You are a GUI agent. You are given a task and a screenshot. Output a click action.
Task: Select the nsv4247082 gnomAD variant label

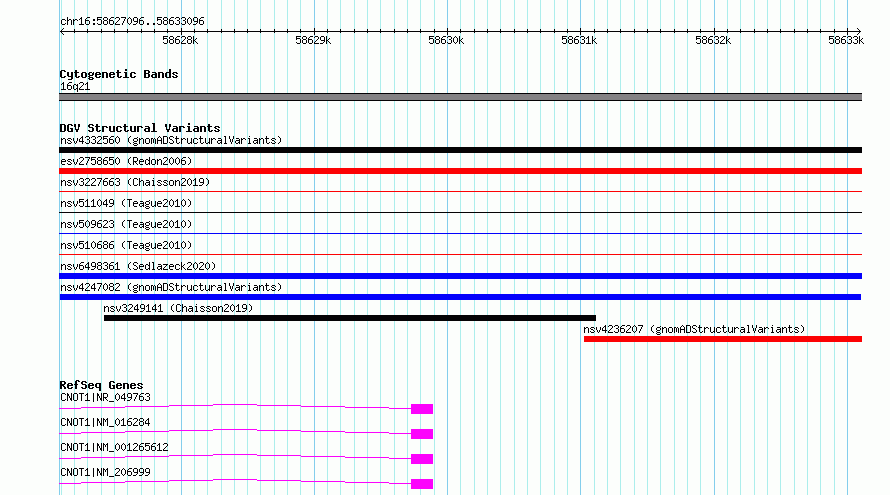click(x=171, y=287)
